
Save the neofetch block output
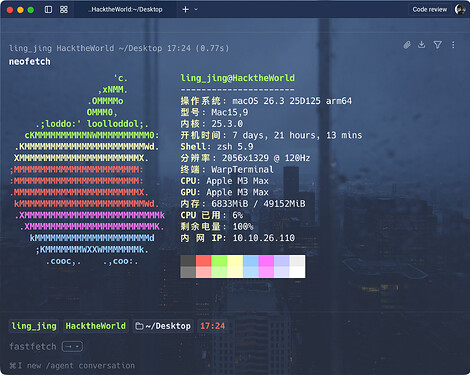[422, 45]
